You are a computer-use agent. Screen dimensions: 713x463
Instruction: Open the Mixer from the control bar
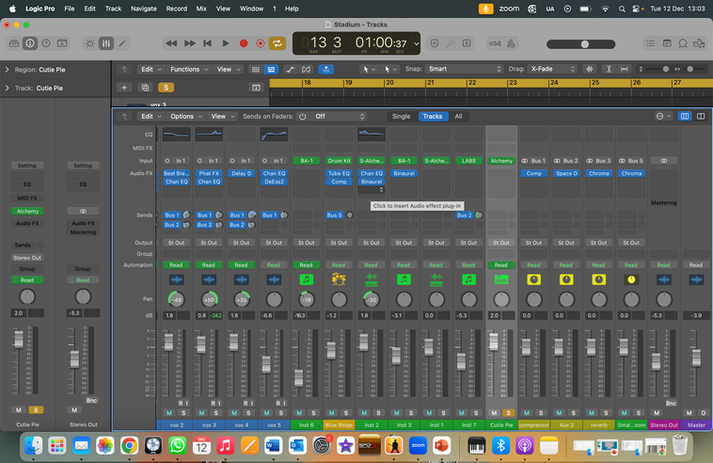point(106,43)
